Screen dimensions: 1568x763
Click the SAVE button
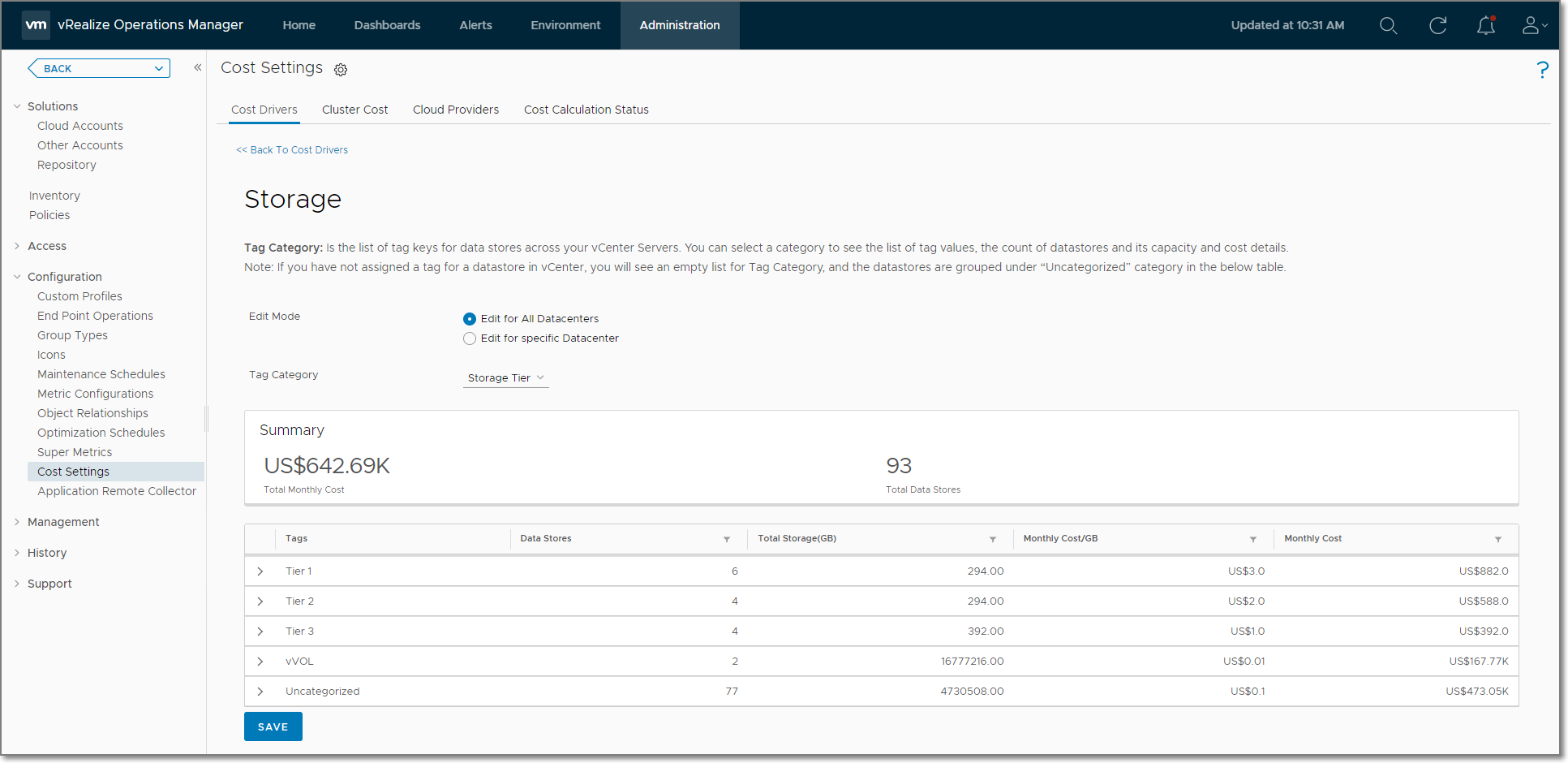[x=273, y=726]
